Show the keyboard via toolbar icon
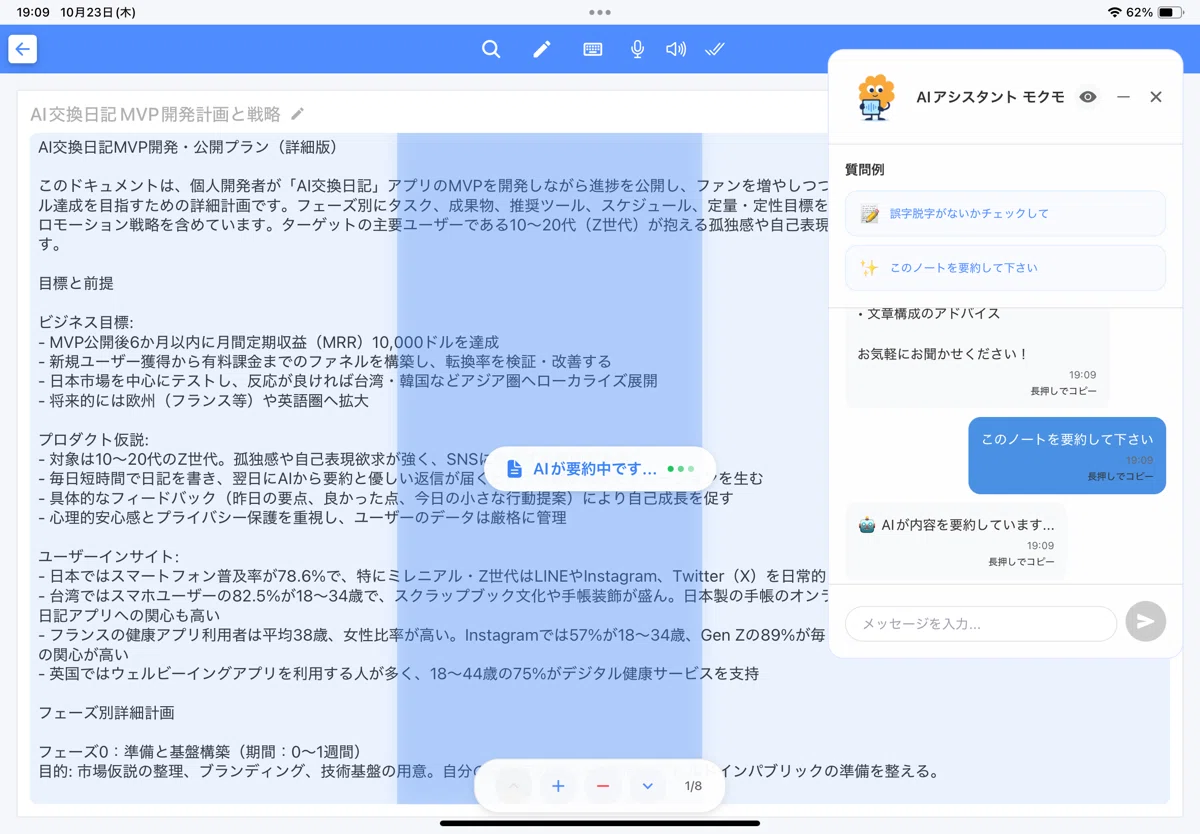This screenshot has height=834, width=1200. click(593, 49)
